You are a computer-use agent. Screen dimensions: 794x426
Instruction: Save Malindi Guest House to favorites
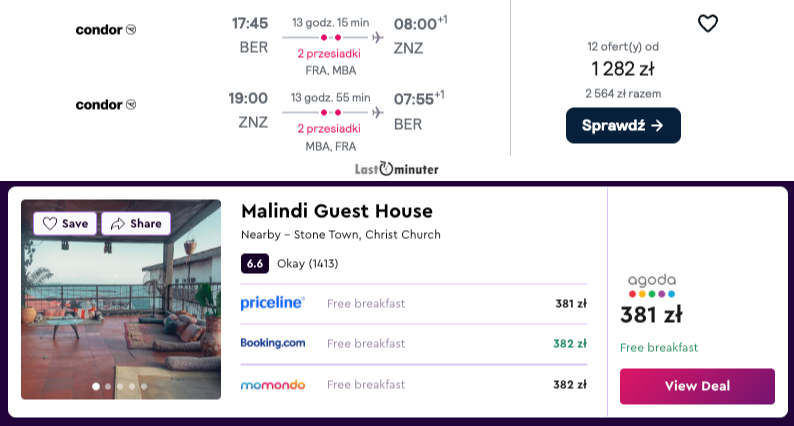65,223
